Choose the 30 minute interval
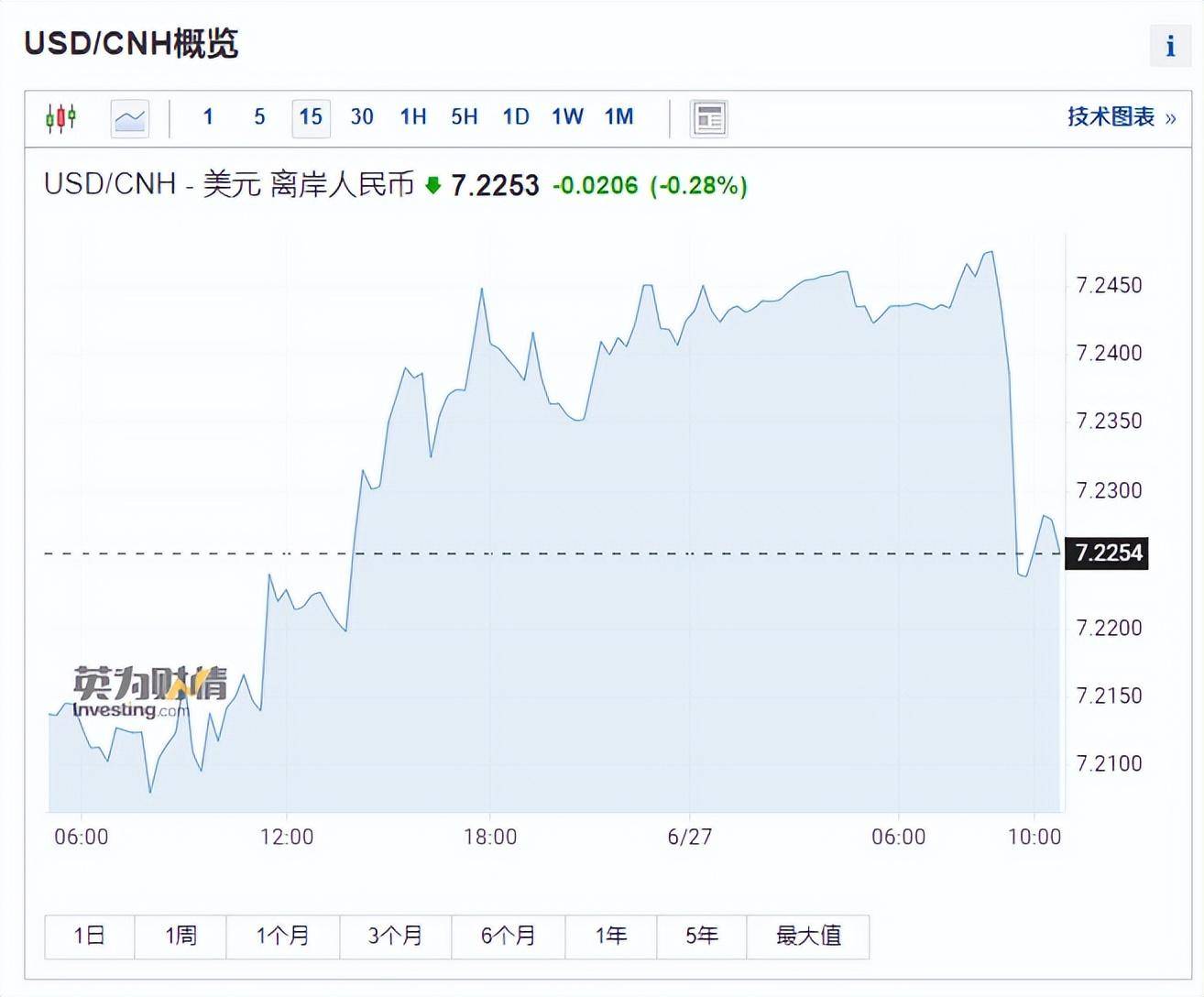1204x997 pixels. 362,117
